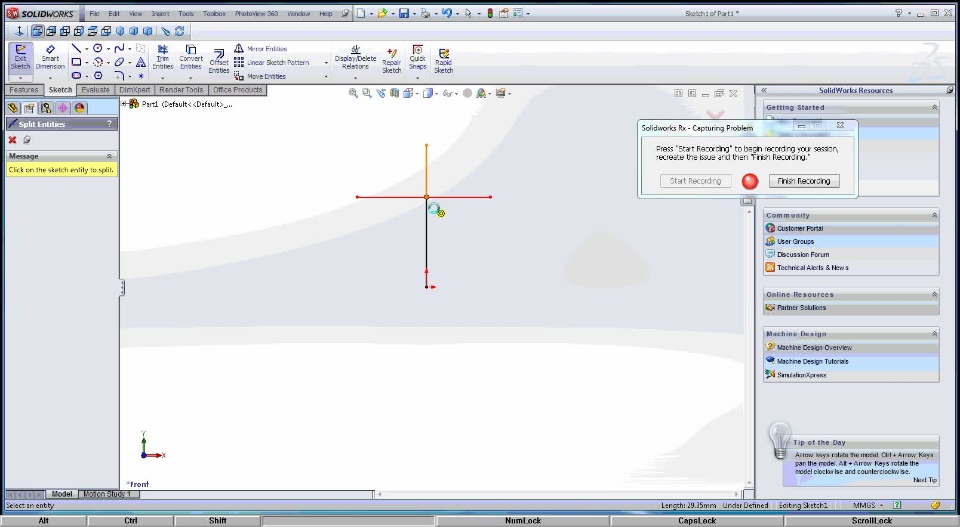Open the Insert menu
960x527 pixels.
[x=160, y=13]
